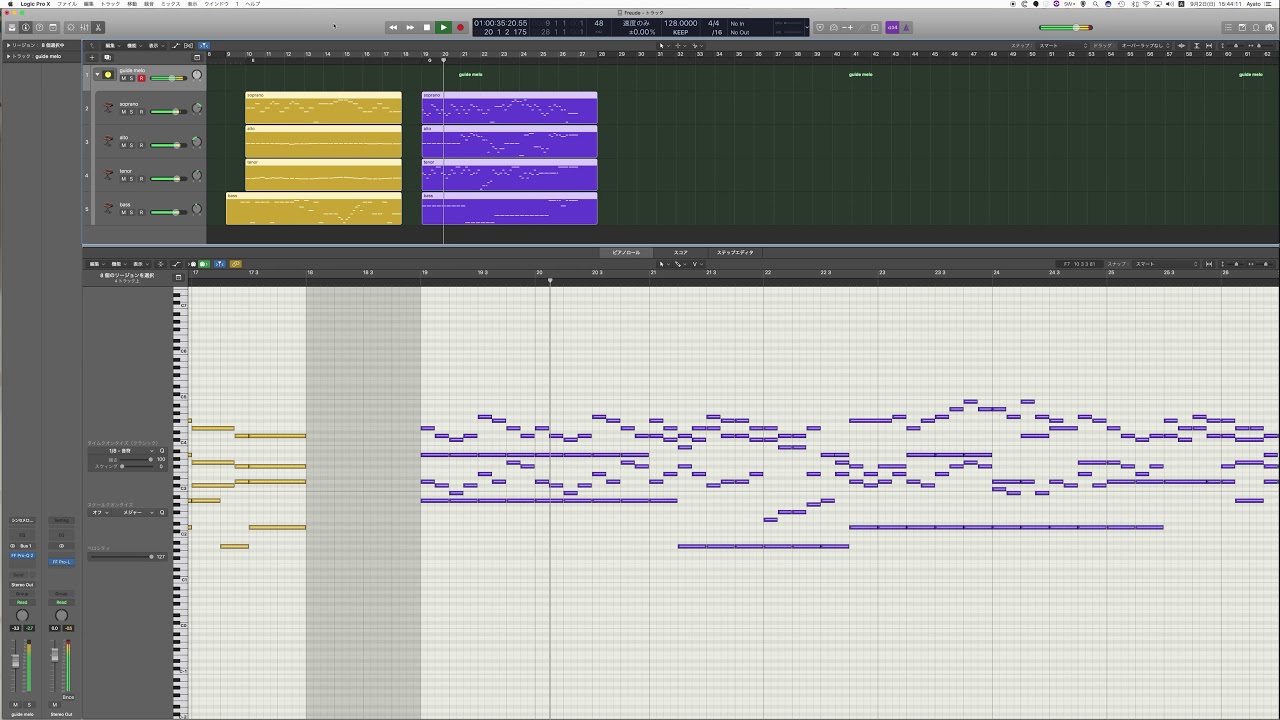
Task: Open the tracks area 機能 menu
Action: pos(134,45)
